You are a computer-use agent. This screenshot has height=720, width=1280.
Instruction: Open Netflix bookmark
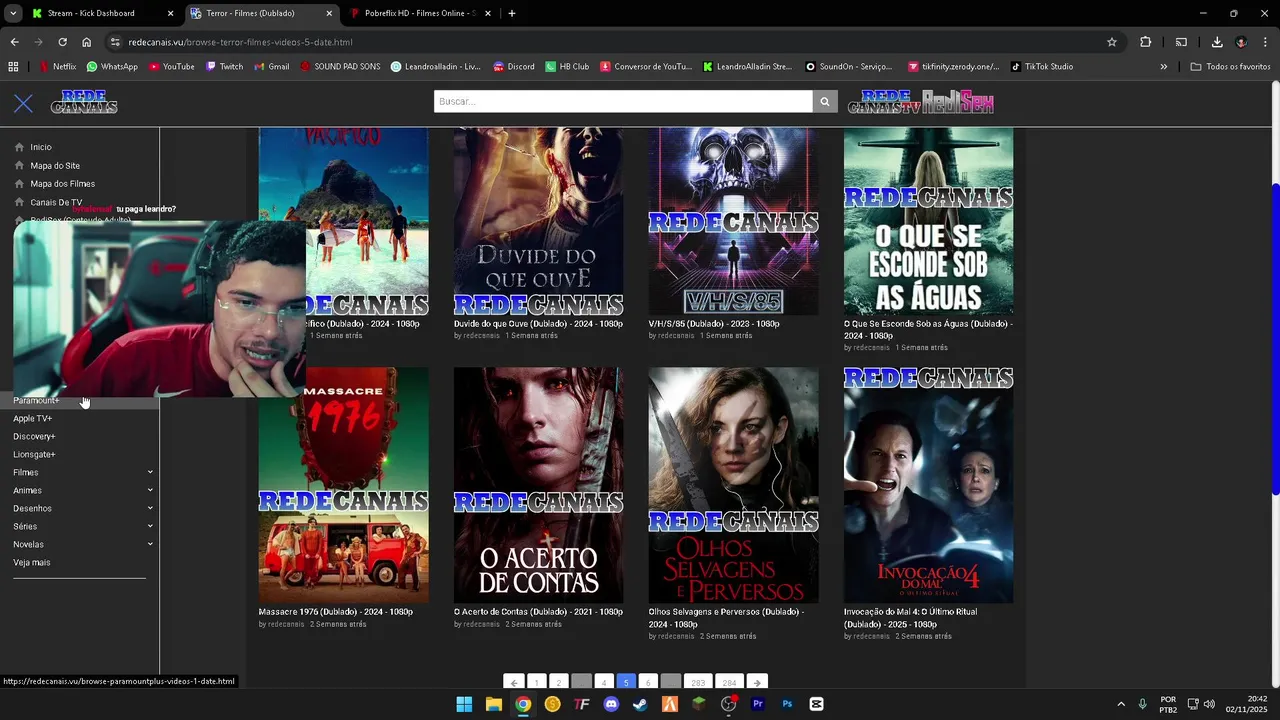pyautogui.click(x=57, y=67)
